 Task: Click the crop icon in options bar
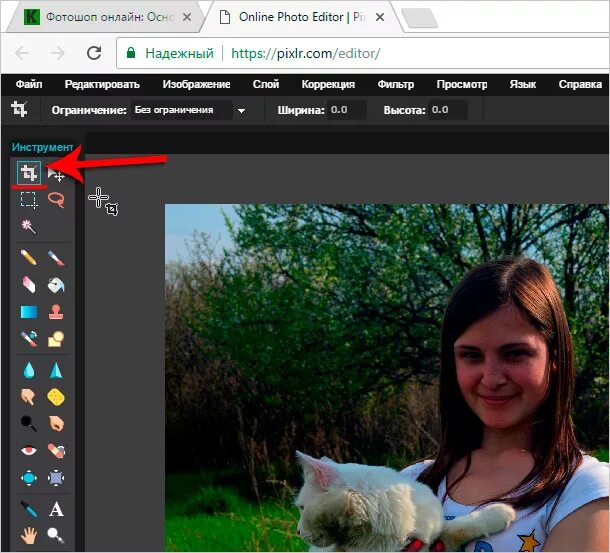tap(19, 109)
